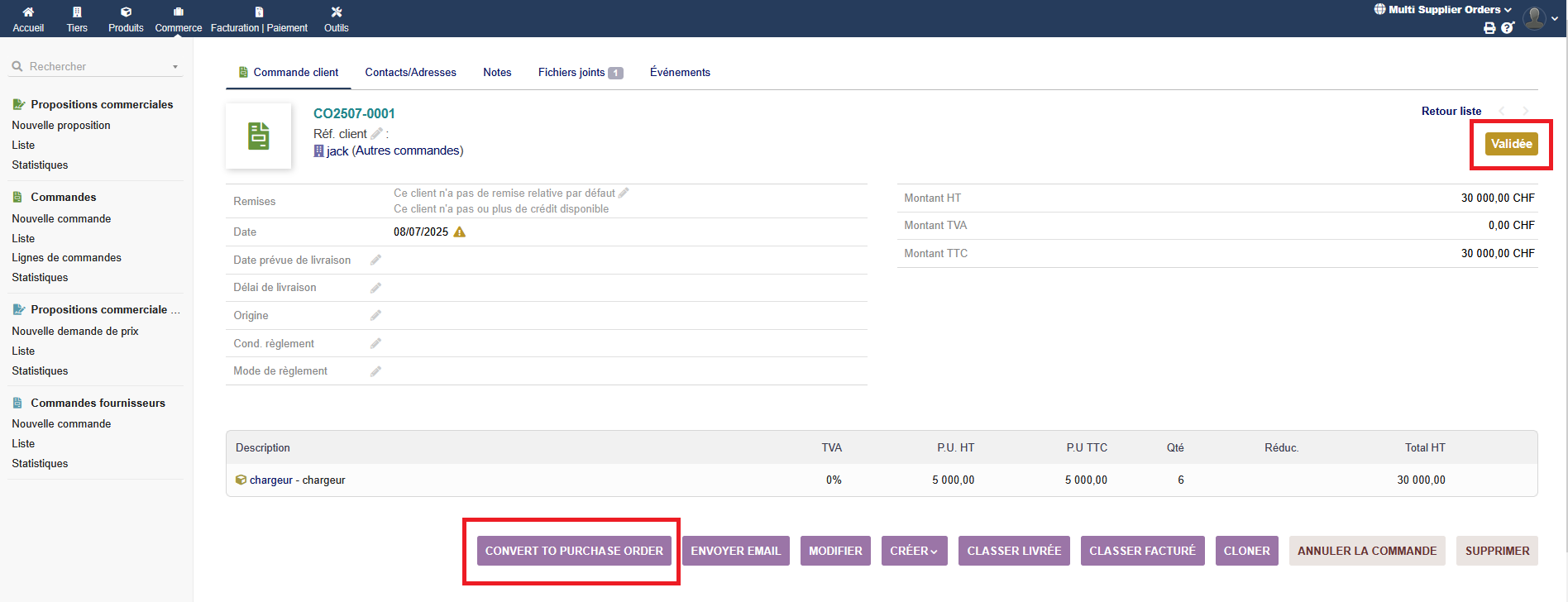Viewport: 1568px width, 602px height.
Task: Open the jack customer link
Action: point(337,151)
